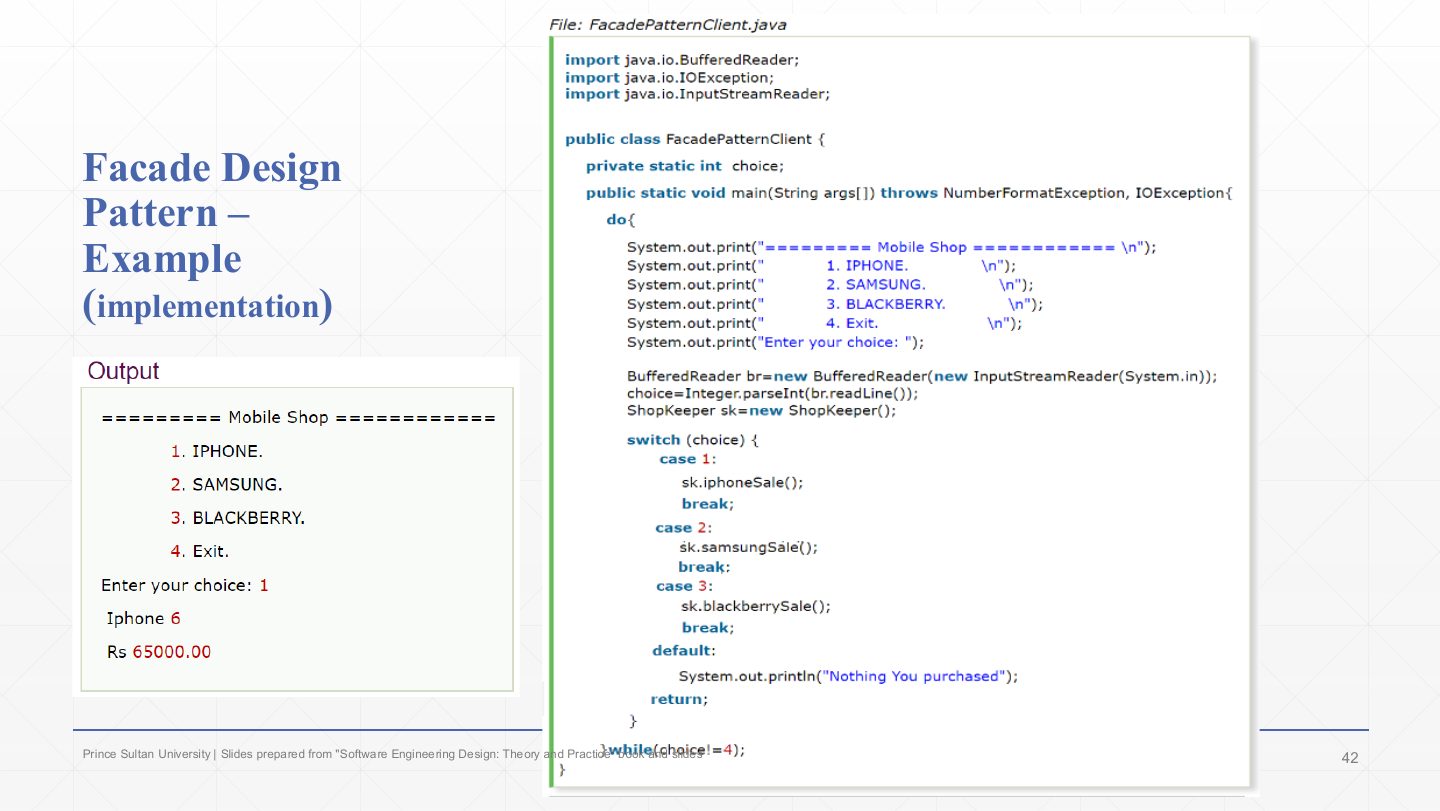This screenshot has height=811, width=1440.
Task: Click the 'sk.samsungSale();' call
Action: [x=749, y=547]
